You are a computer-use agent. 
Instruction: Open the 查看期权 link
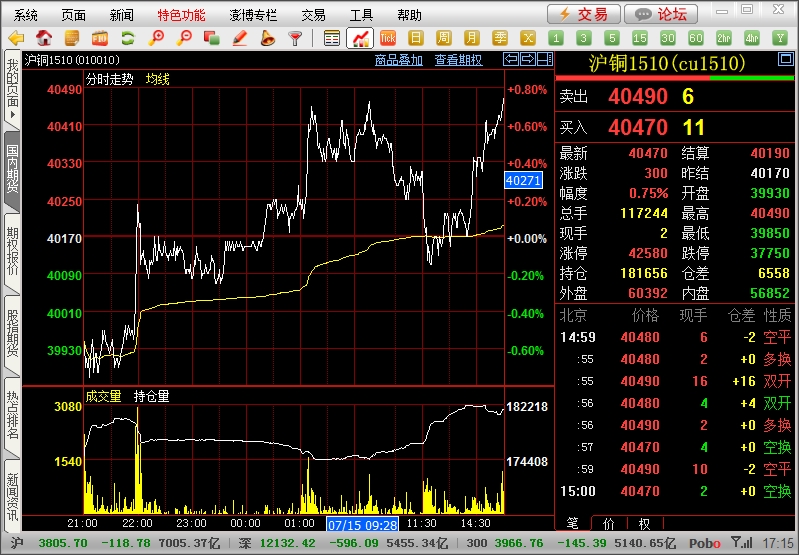(x=458, y=60)
